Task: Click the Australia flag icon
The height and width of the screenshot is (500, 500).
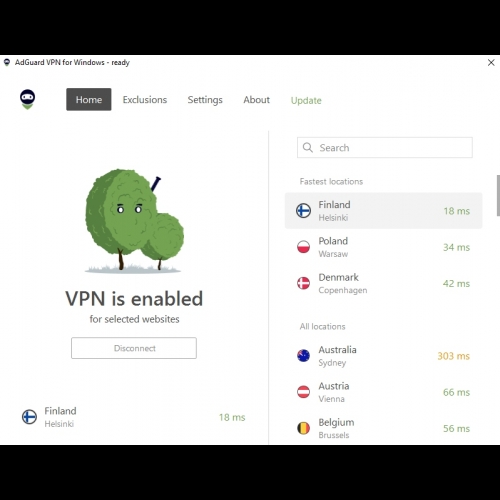Action: [x=303, y=356]
